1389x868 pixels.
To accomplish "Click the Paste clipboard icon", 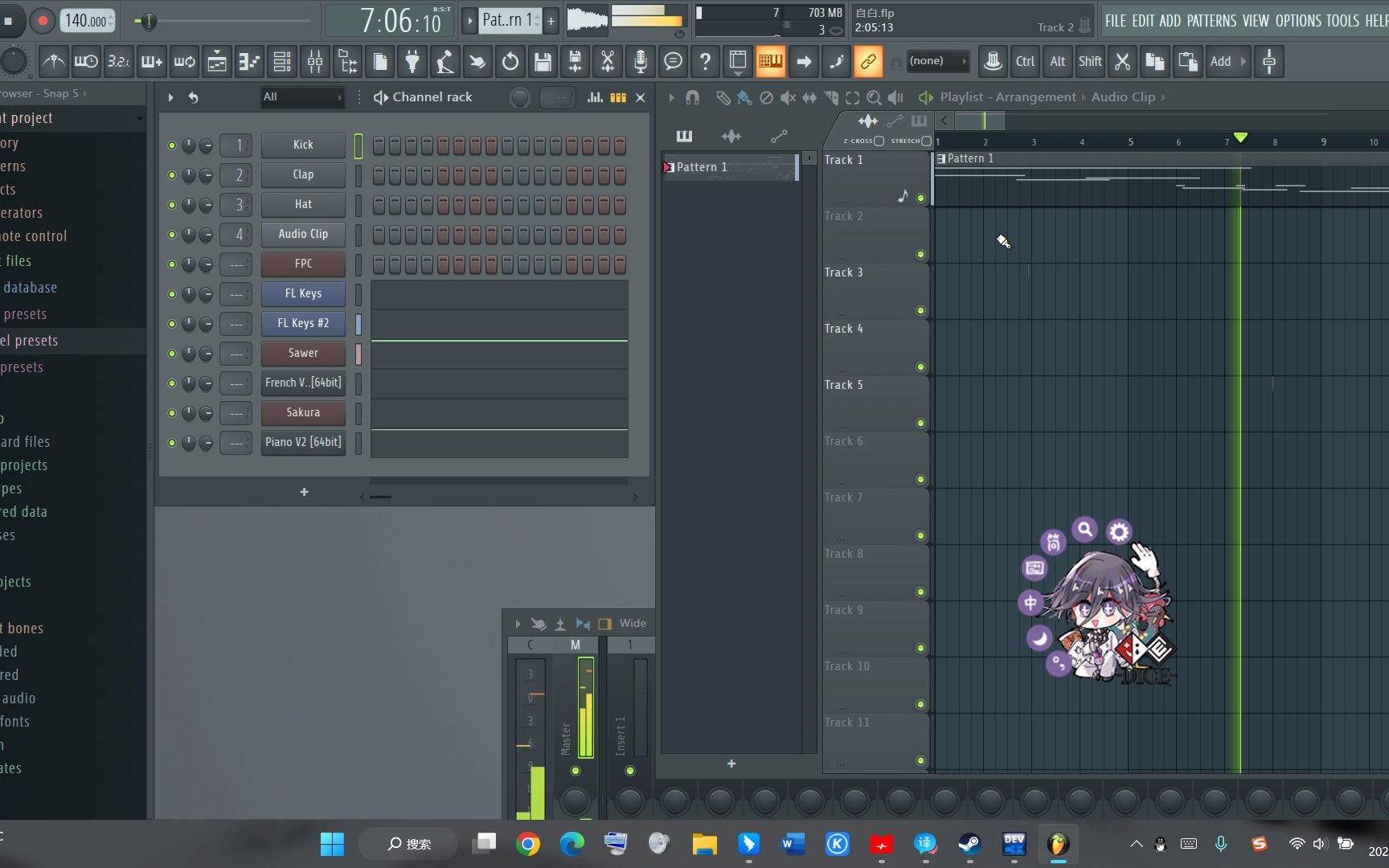I will point(1187,61).
